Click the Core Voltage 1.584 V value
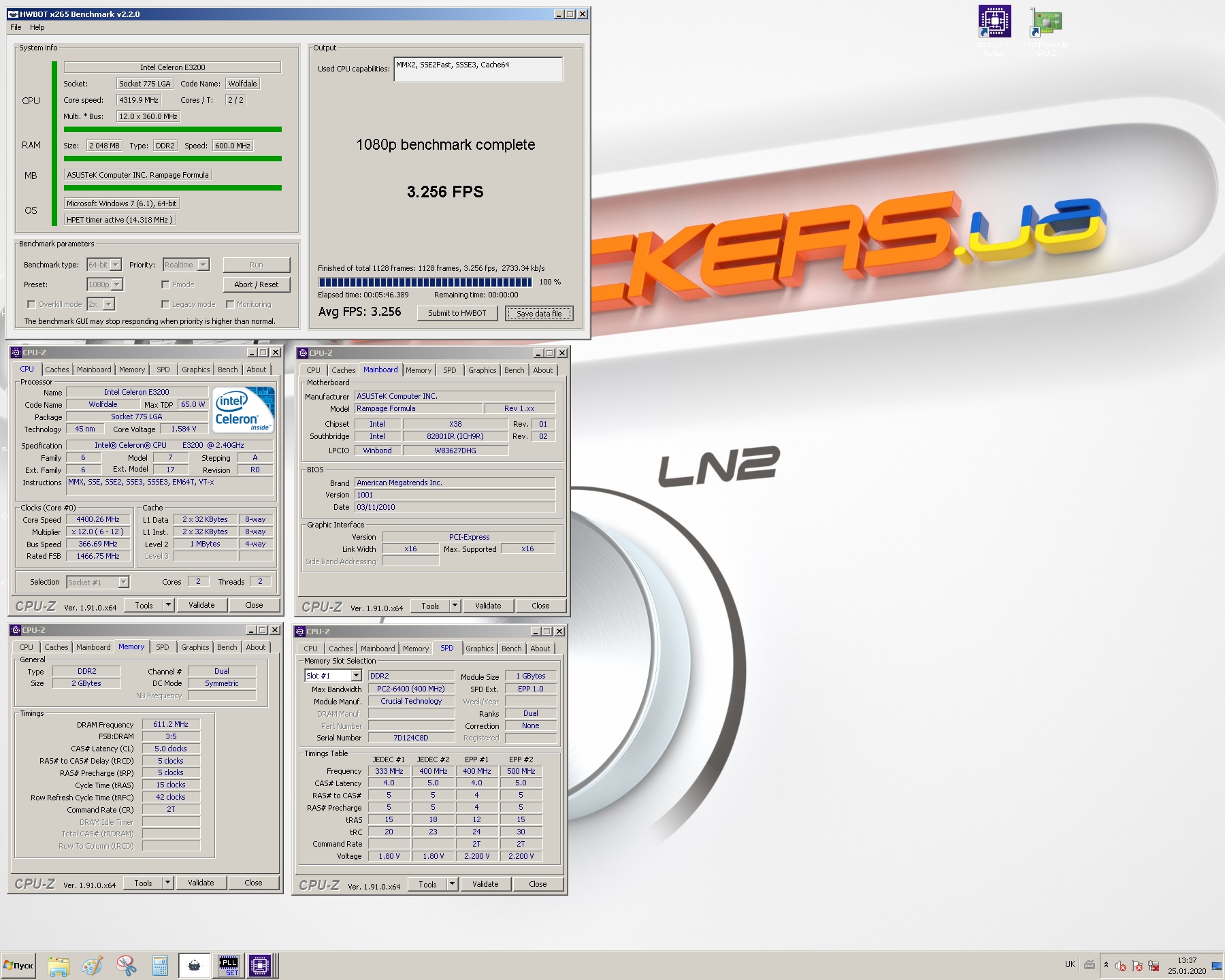Image resolution: width=1225 pixels, height=980 pixels. click(x=184, y=429)
